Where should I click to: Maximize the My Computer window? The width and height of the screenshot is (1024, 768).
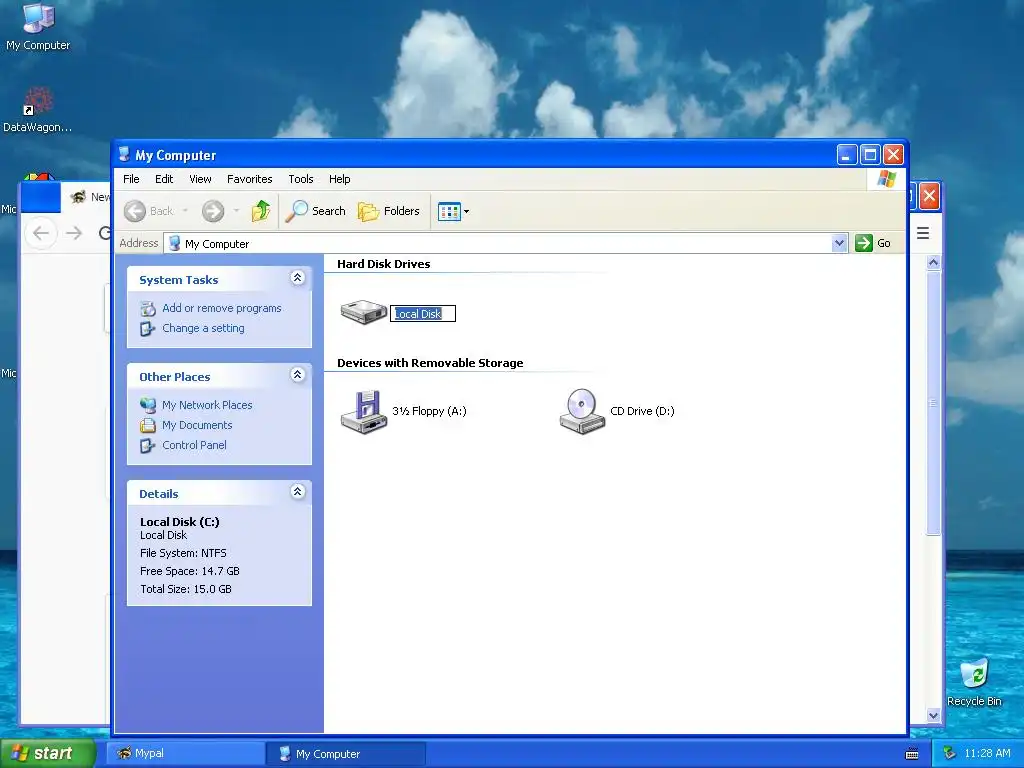[871, 155]
